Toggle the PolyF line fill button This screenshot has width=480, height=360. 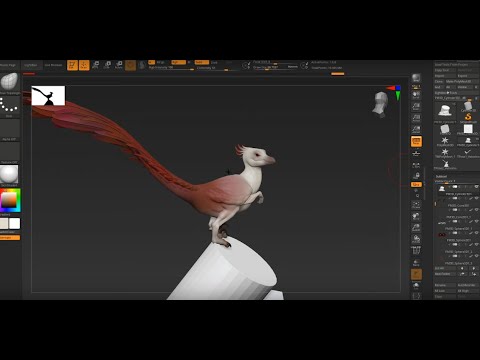point(416,250)
